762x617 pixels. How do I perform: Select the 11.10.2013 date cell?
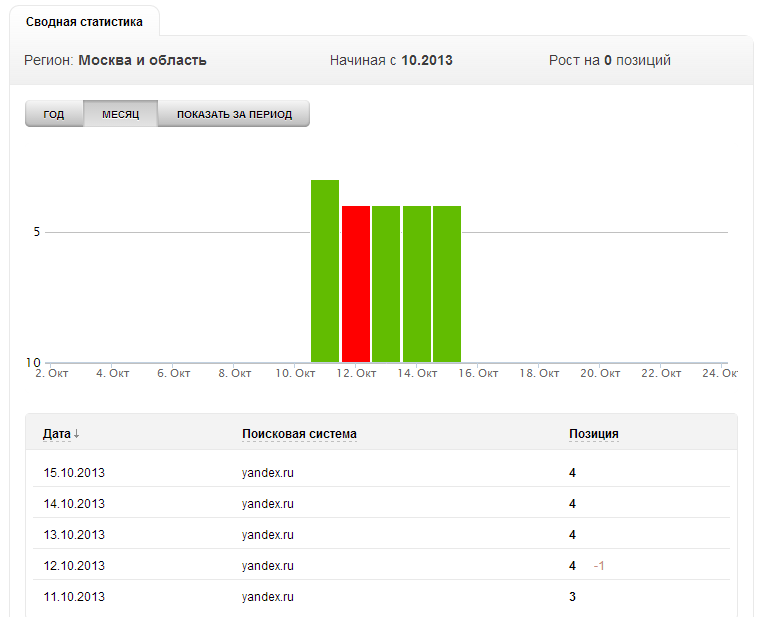[74, 597]
